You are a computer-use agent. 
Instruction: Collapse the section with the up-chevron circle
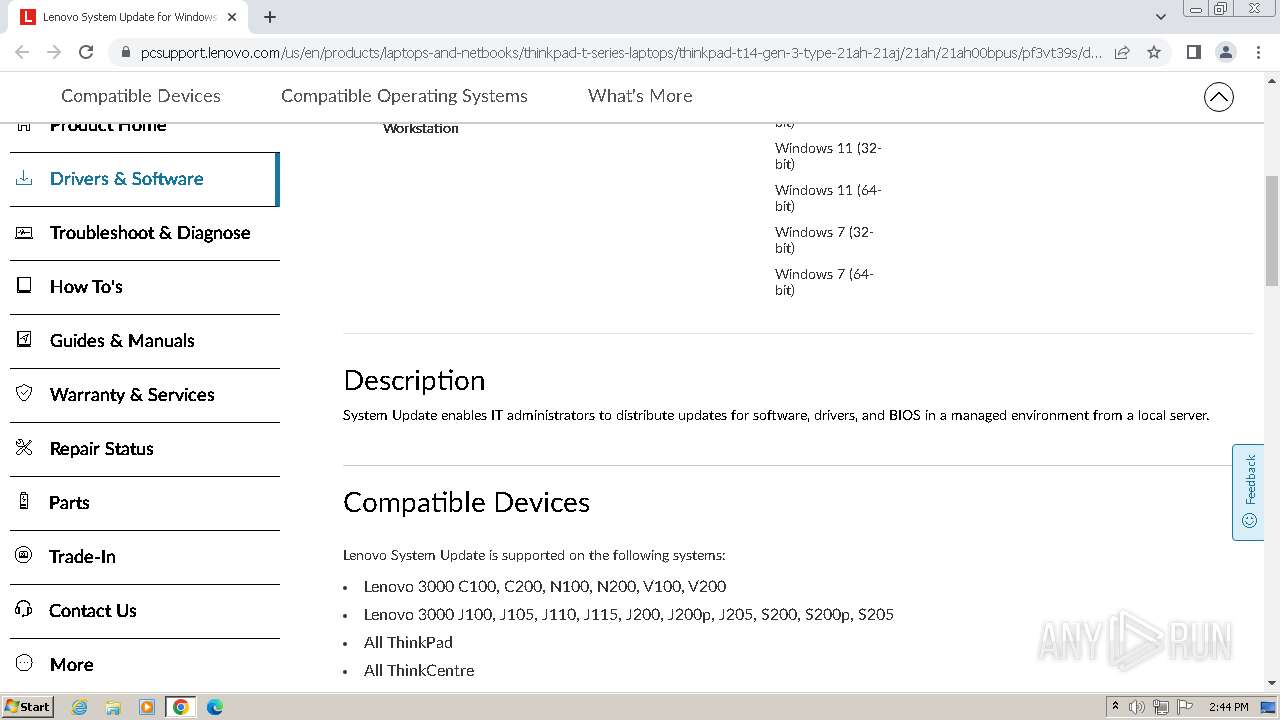point(1218,97)
